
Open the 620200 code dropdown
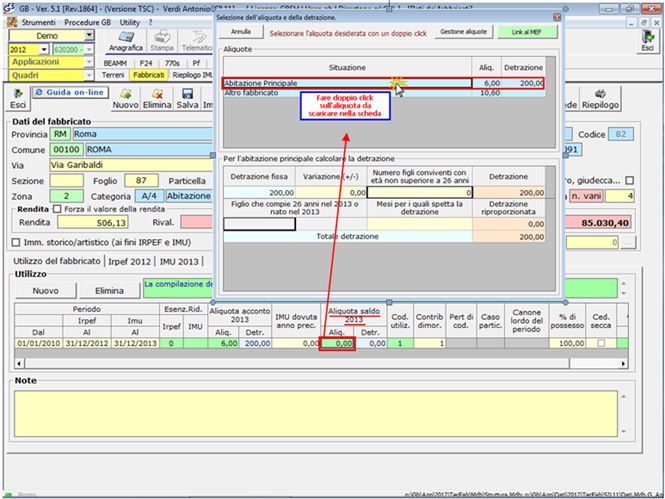[89, 50]
